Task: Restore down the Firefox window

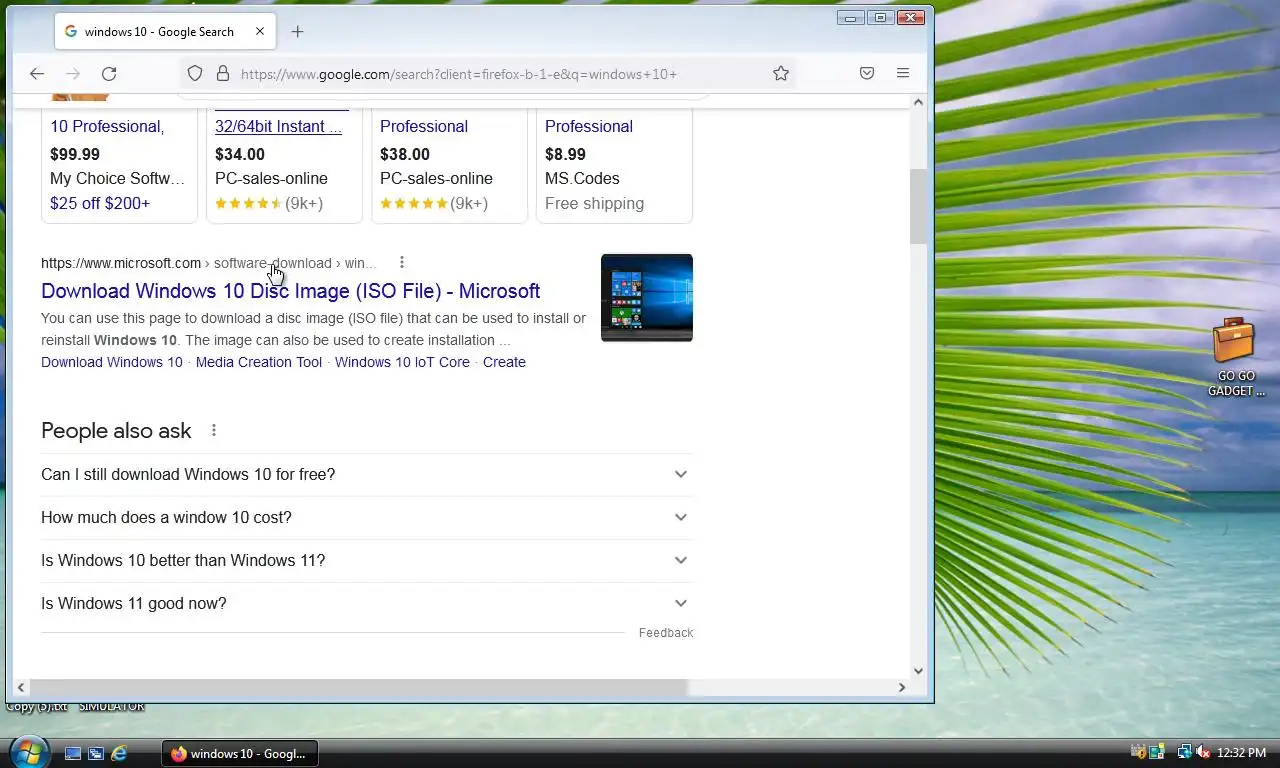Action: pos(880,17)
